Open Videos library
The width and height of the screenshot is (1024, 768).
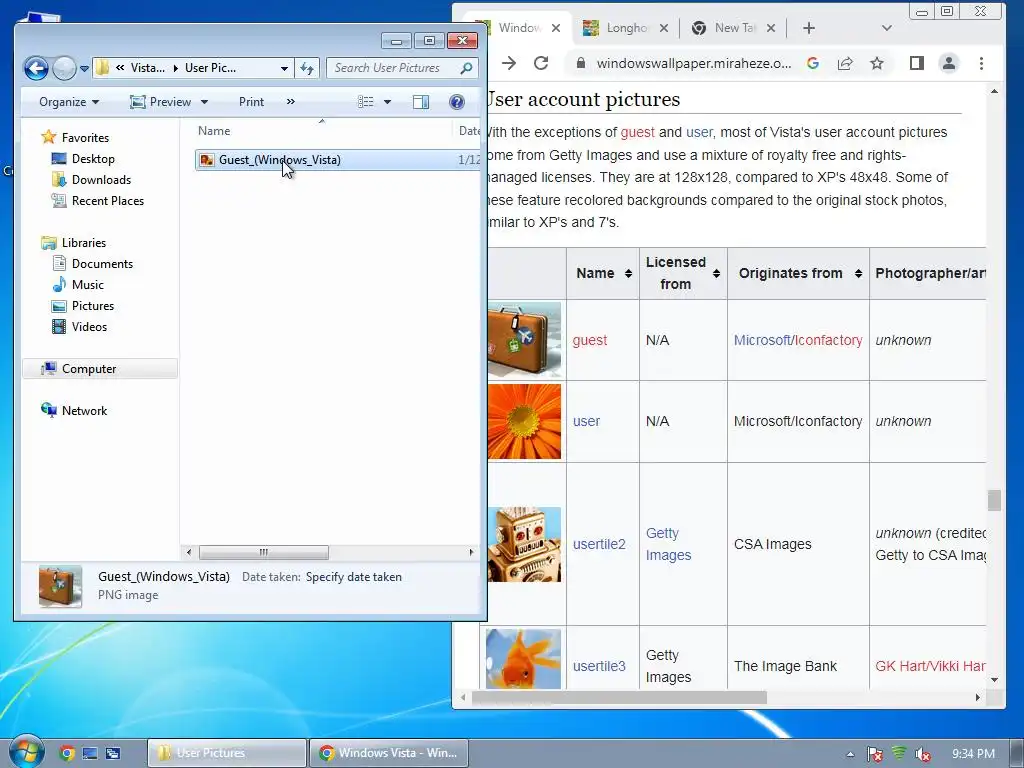point(89,327)
